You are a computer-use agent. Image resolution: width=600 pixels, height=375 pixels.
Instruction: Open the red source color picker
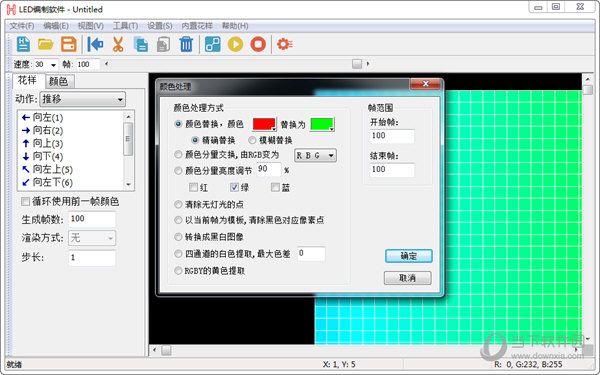[x=264, y=124]
